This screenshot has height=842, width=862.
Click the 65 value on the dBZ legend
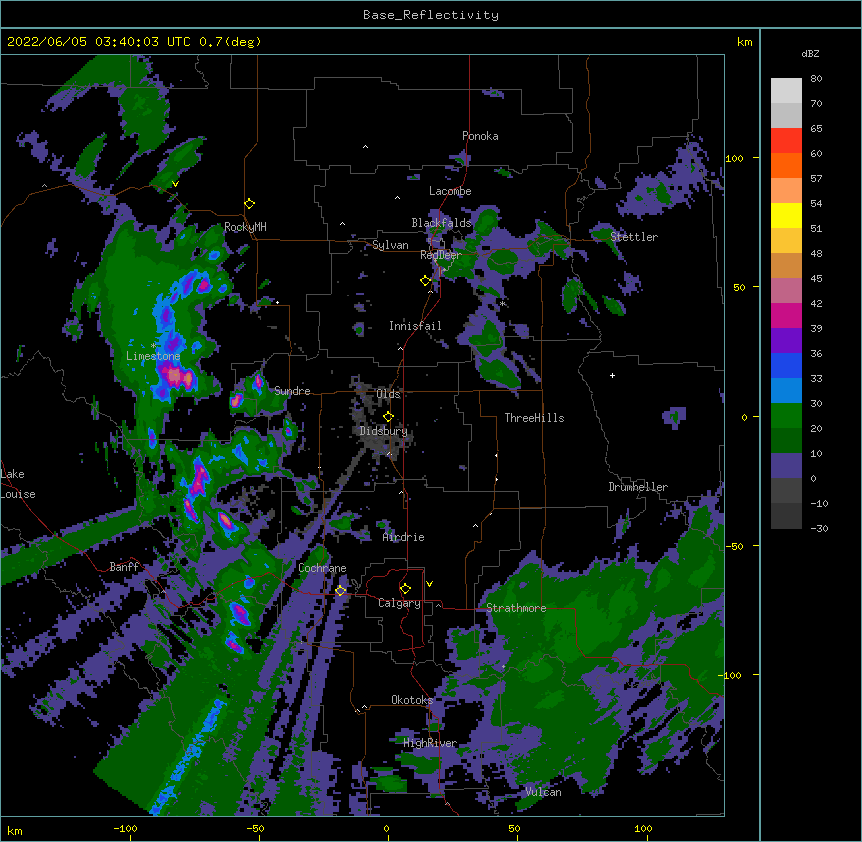(x=816, y=128)
